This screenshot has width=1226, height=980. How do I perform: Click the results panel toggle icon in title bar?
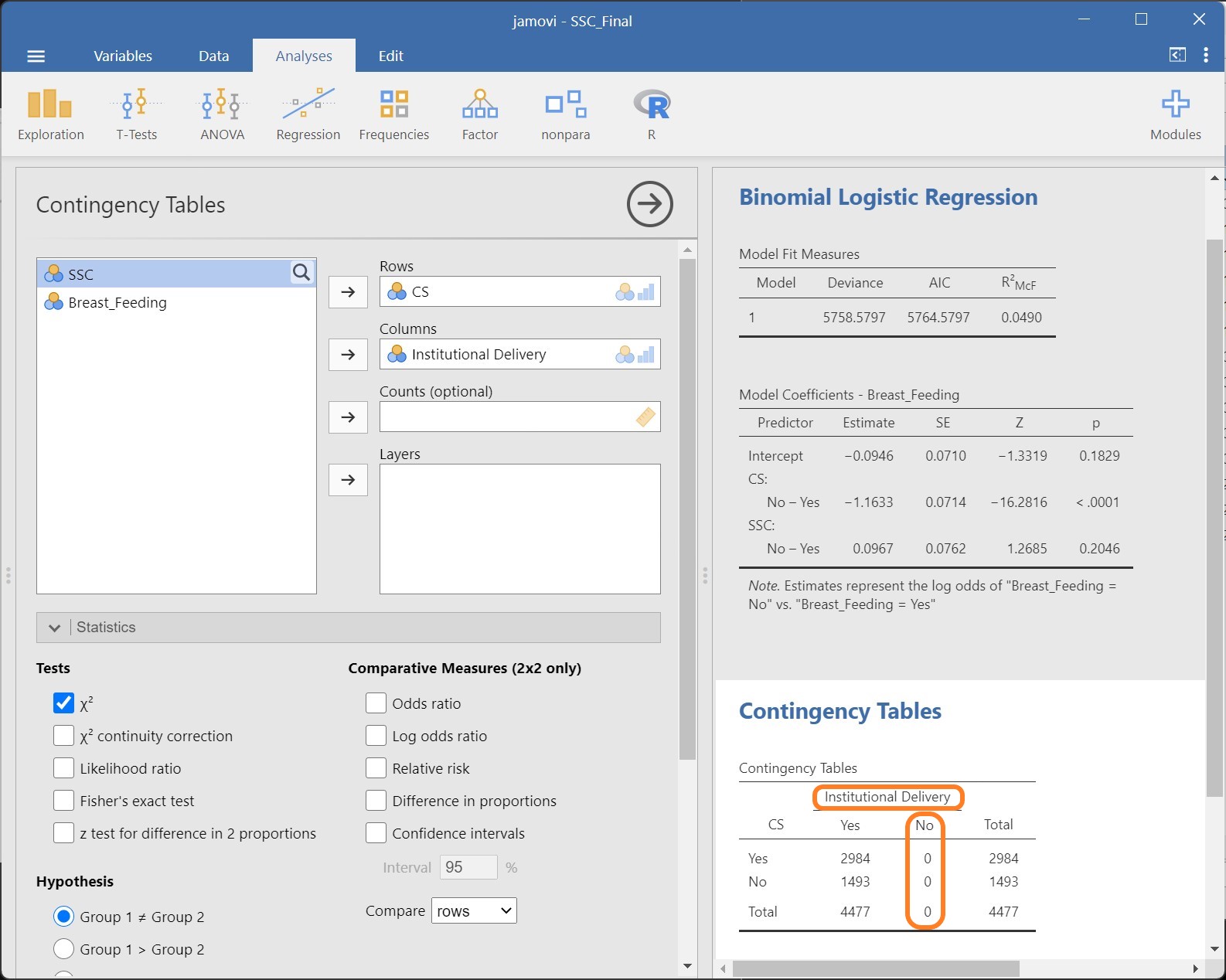click(1177, 55)
